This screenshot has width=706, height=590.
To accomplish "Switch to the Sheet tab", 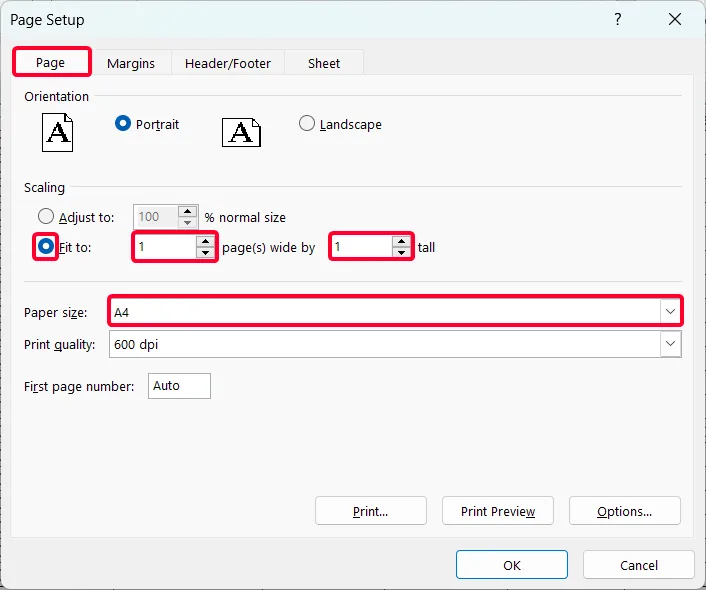I will point(324,63).
